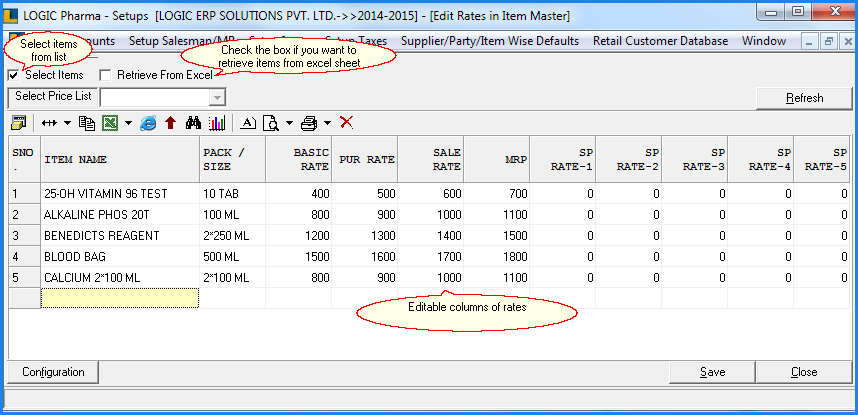Expand dropdown arrow beside column width icon
Screen dimensions: 858x415
(67, 123)
